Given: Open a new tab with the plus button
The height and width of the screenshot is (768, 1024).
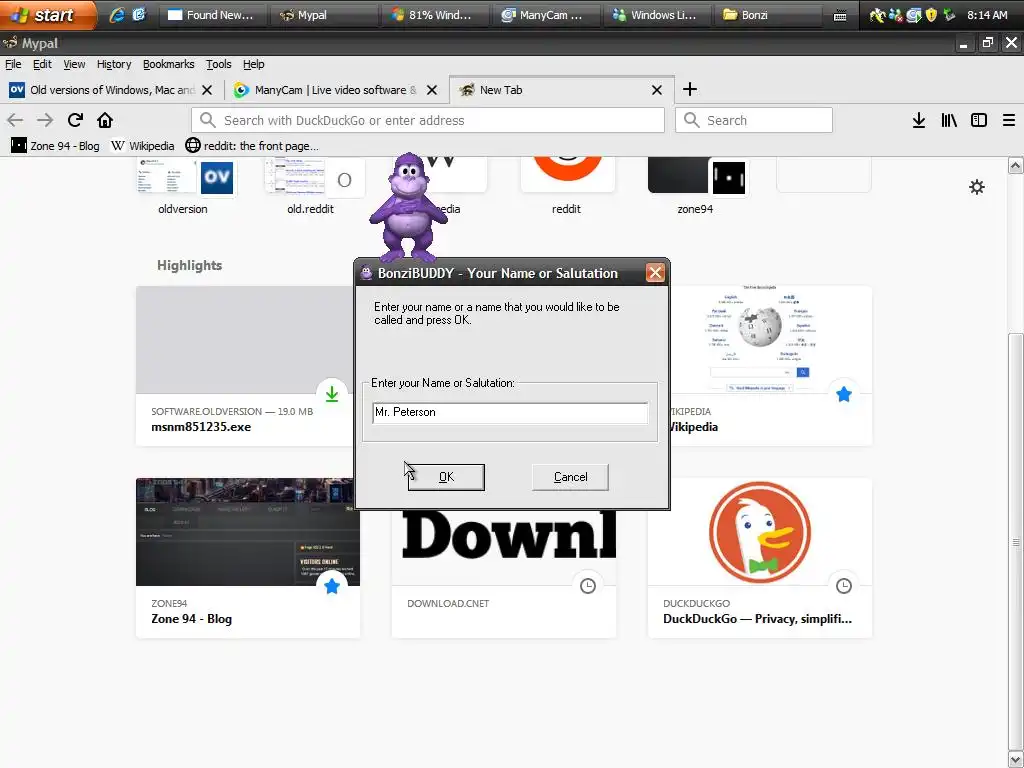Looking at the screenshot, I should point(690,89).
